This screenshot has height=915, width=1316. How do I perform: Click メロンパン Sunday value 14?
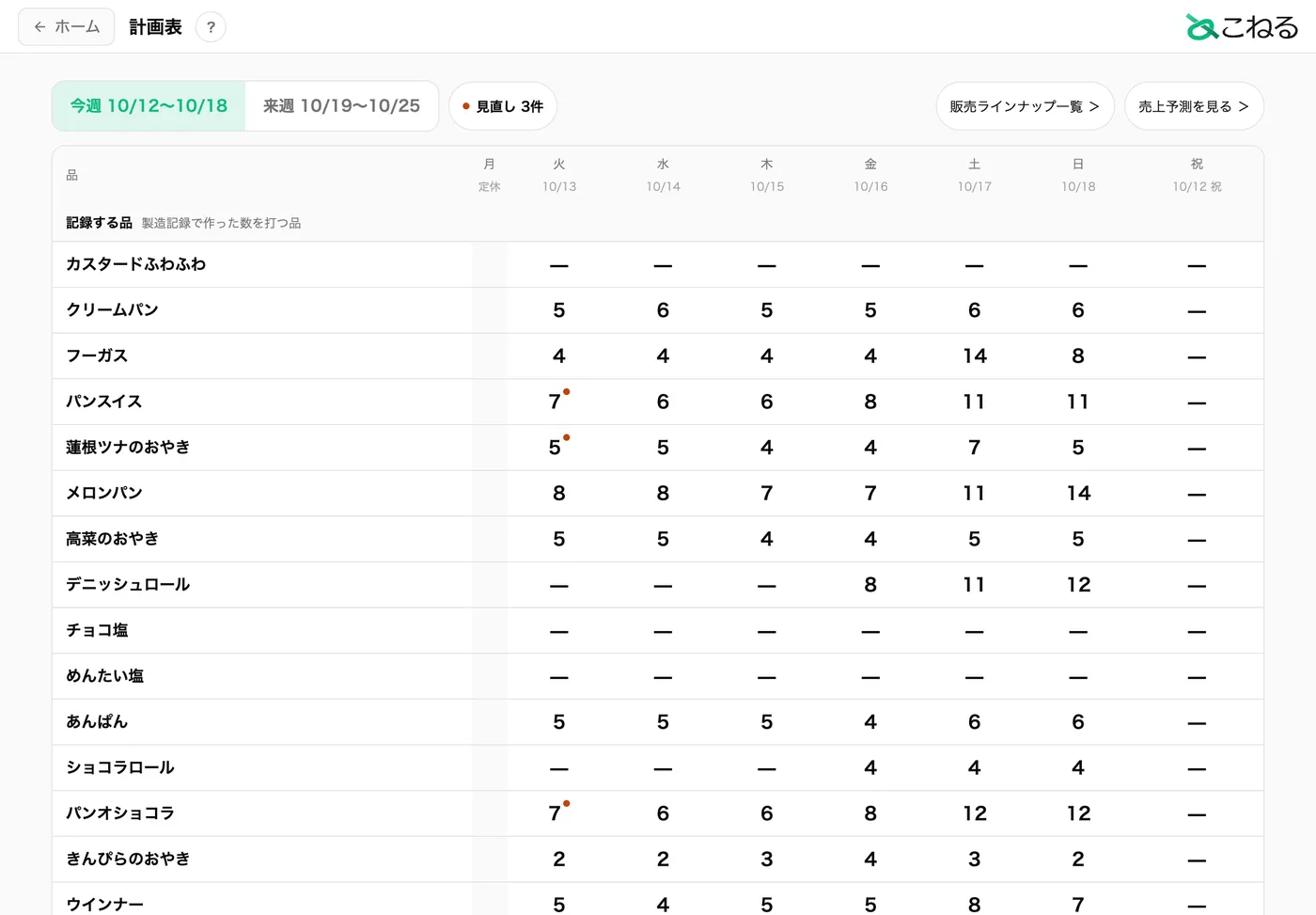[1078, 494]
